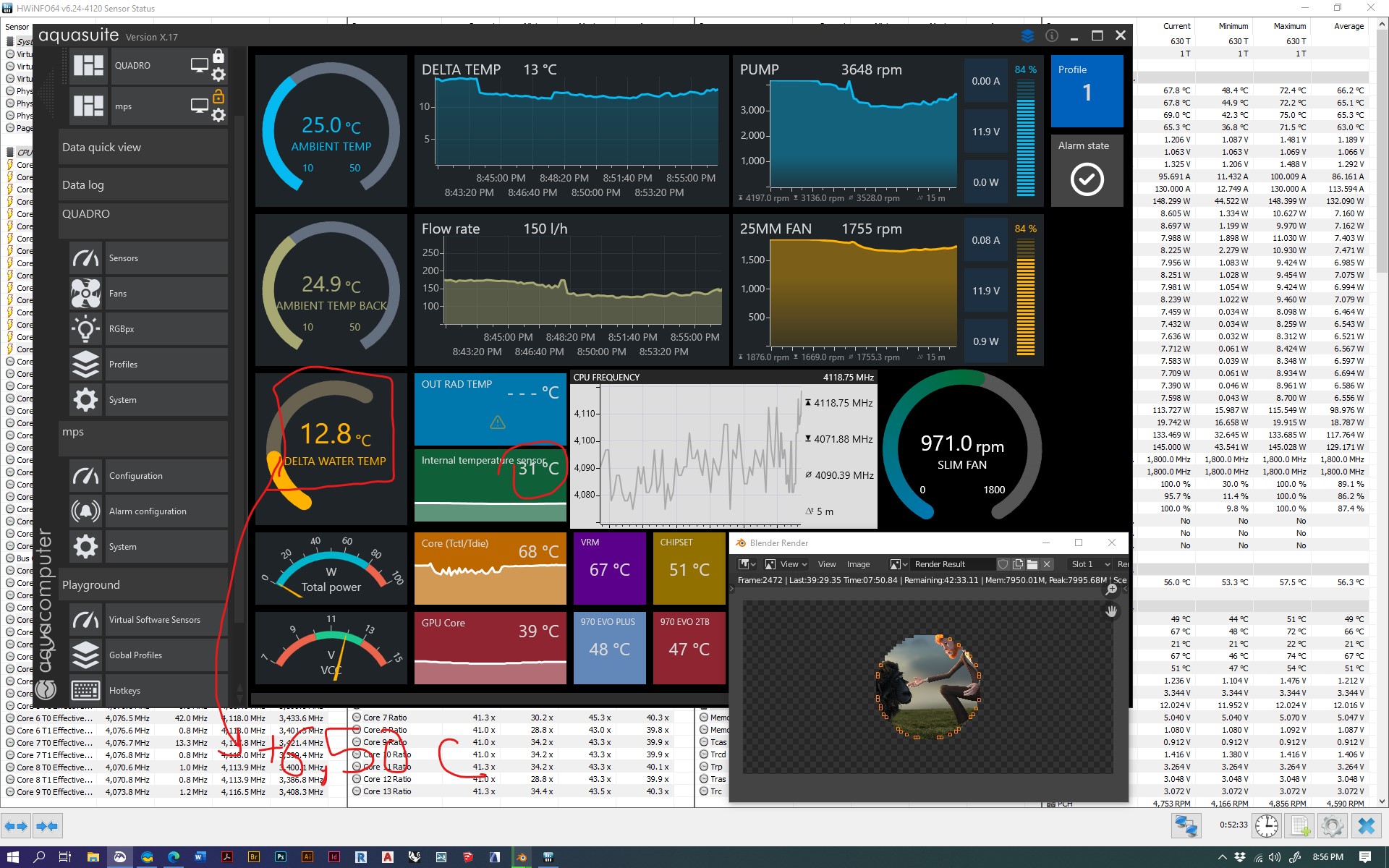Open the Slot 1 dropdown in Blender
The width and height of the screenshot is (1389, 868).
pos(1090,564)
